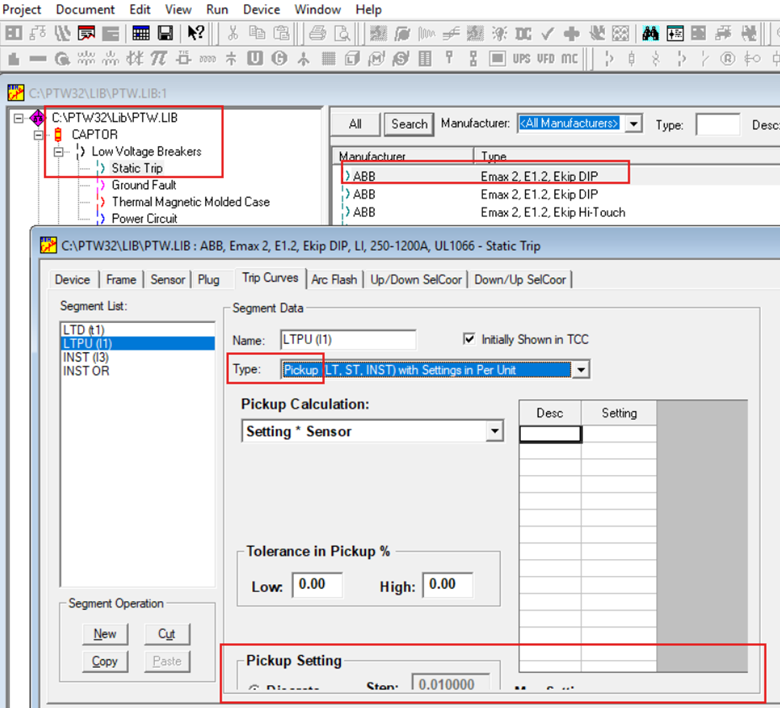
Task: Click the context help arrow icon
Action: click(196, 33)
